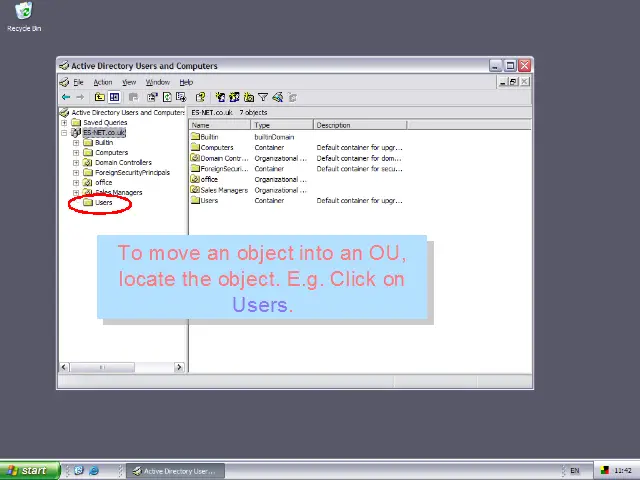Select ES-NET.co.uk domain in tree
Viewport: 640px width, 480px height.
[104, 133]
